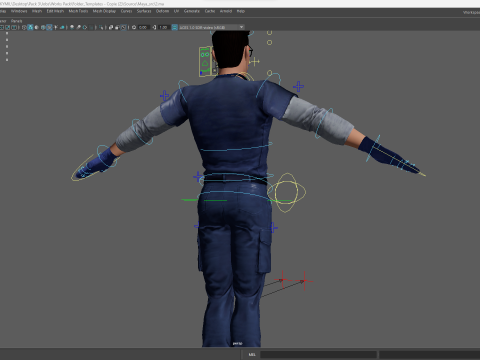The width and height of the screenshot is (480, 360).
Task: Select smooth shade all icon
Action: (x=30, y=27)
